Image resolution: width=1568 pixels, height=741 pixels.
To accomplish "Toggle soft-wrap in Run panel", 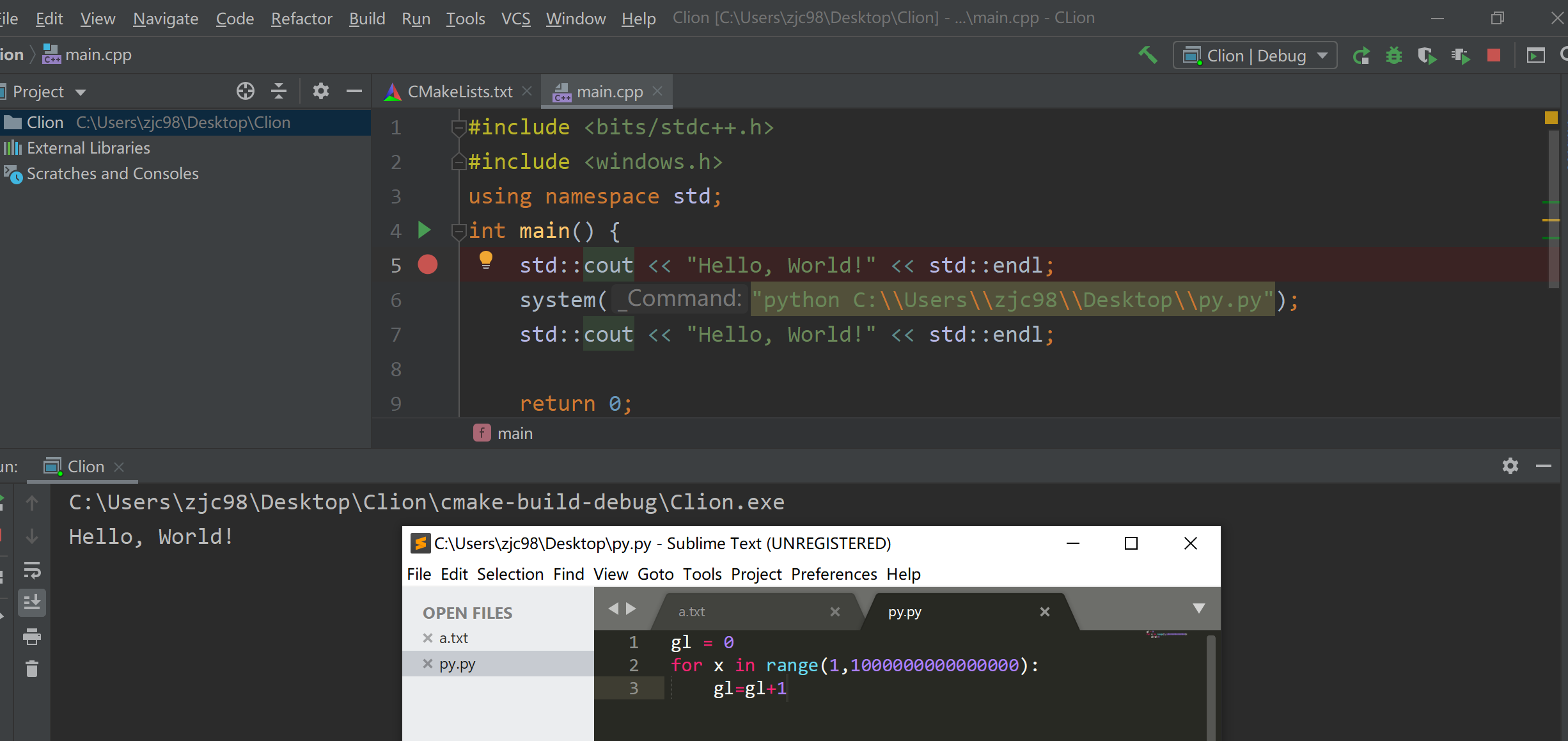I will (x=32, y=570).
